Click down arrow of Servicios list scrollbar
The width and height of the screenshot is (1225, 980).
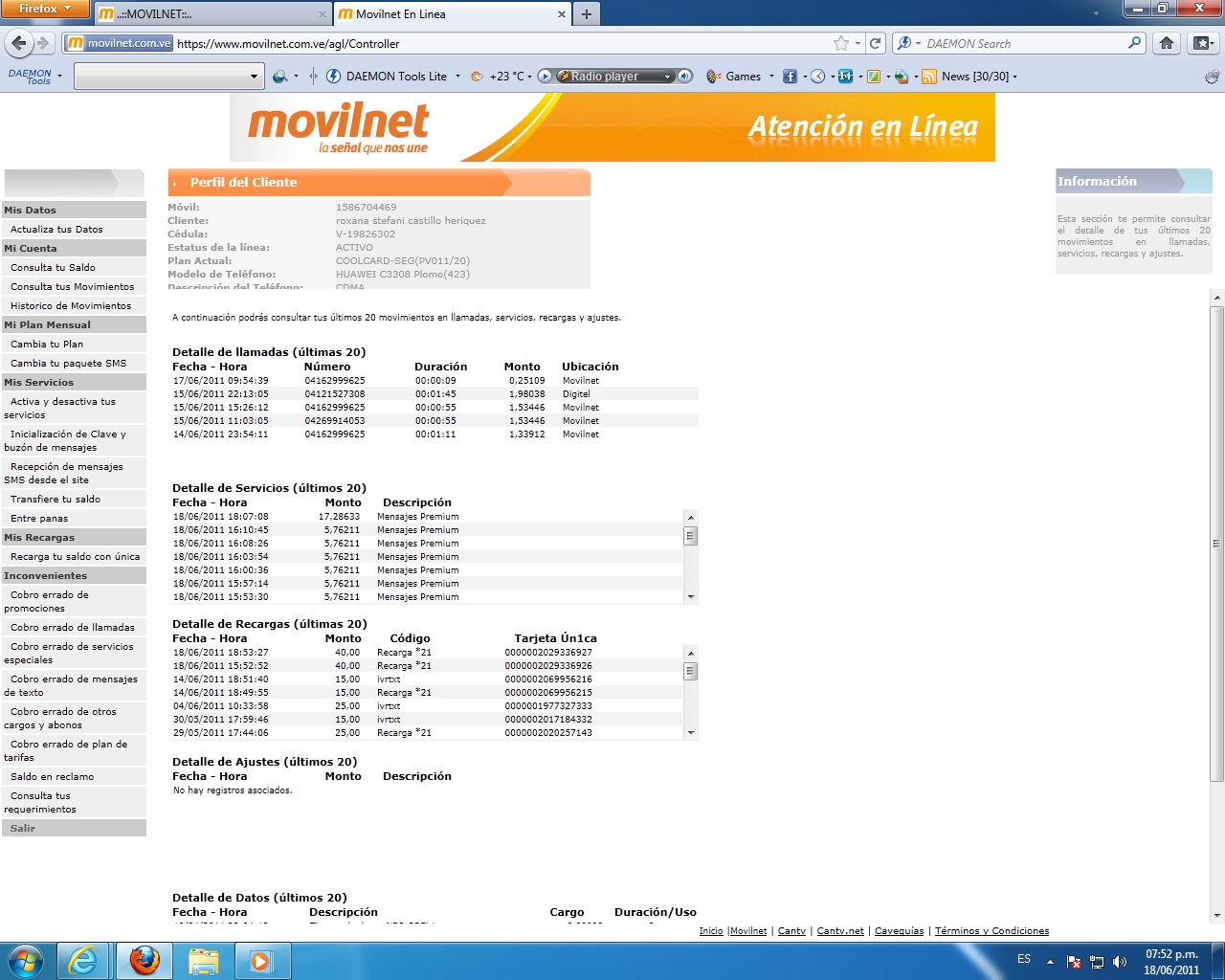[690, 597]
